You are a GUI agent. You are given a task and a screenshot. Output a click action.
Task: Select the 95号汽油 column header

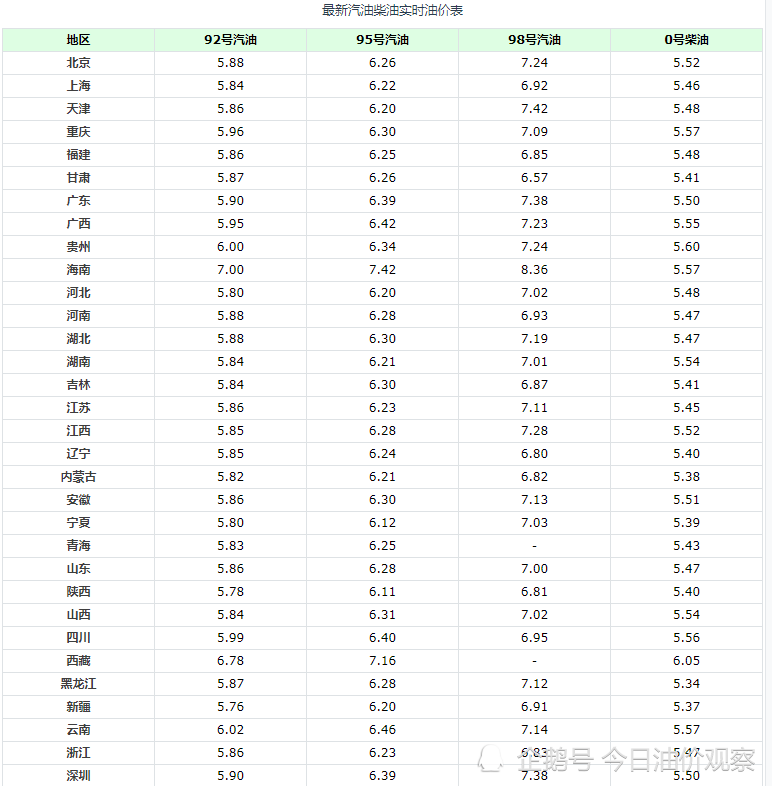[x=382, y=40]
